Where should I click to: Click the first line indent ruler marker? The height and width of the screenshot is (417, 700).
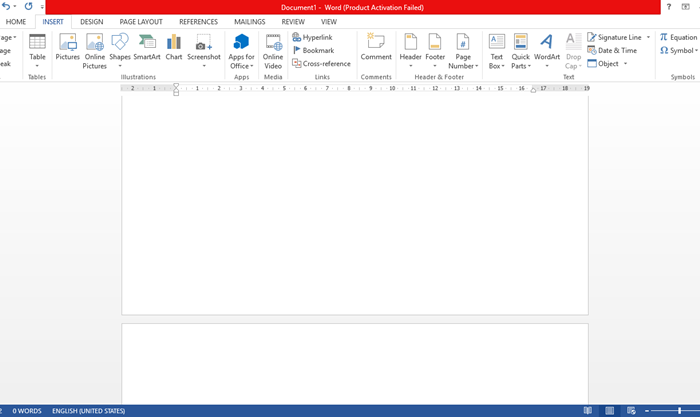point(176,86)
